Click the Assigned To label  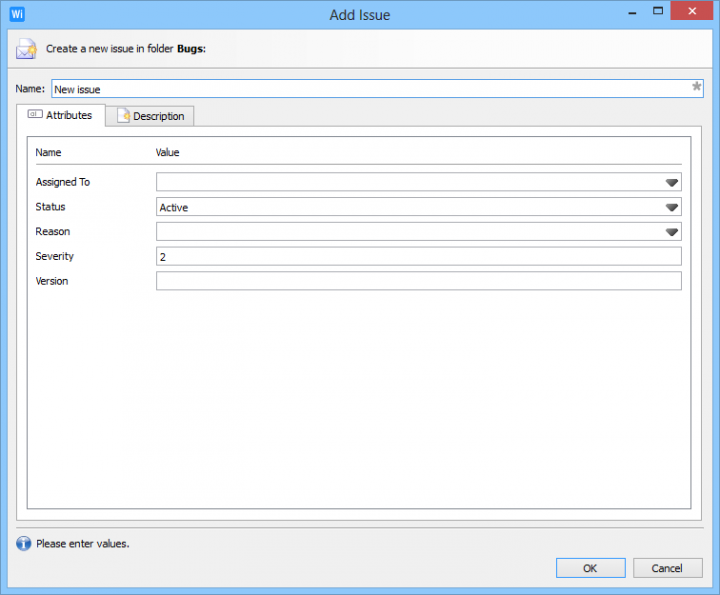(62, 182)
